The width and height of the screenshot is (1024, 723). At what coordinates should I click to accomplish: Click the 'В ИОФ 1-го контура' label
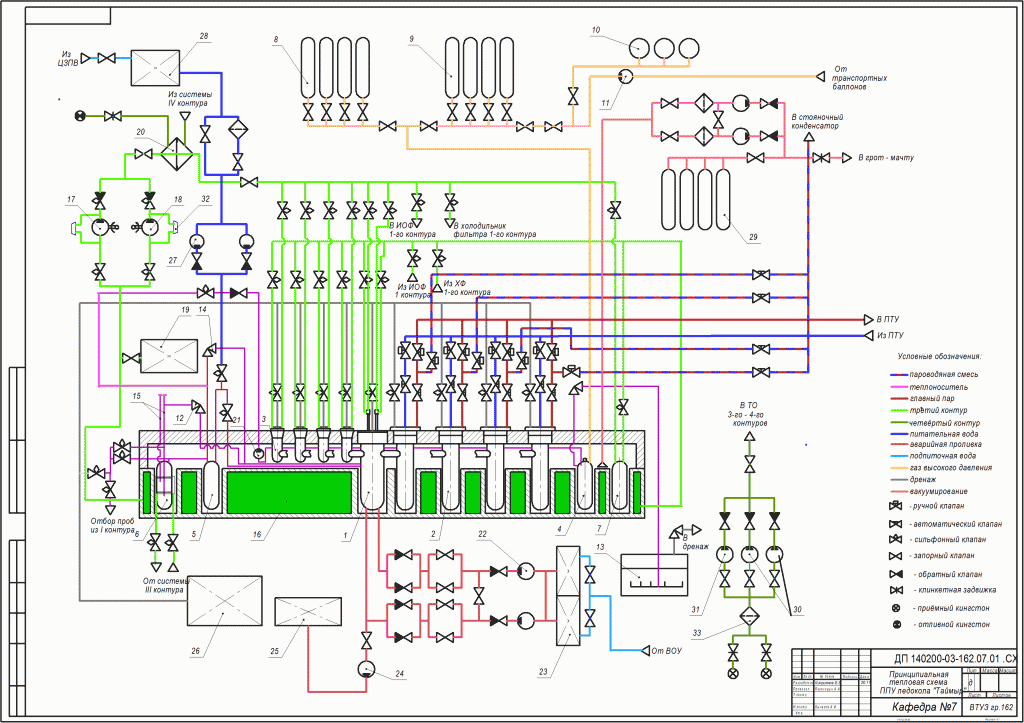(412, 230)
